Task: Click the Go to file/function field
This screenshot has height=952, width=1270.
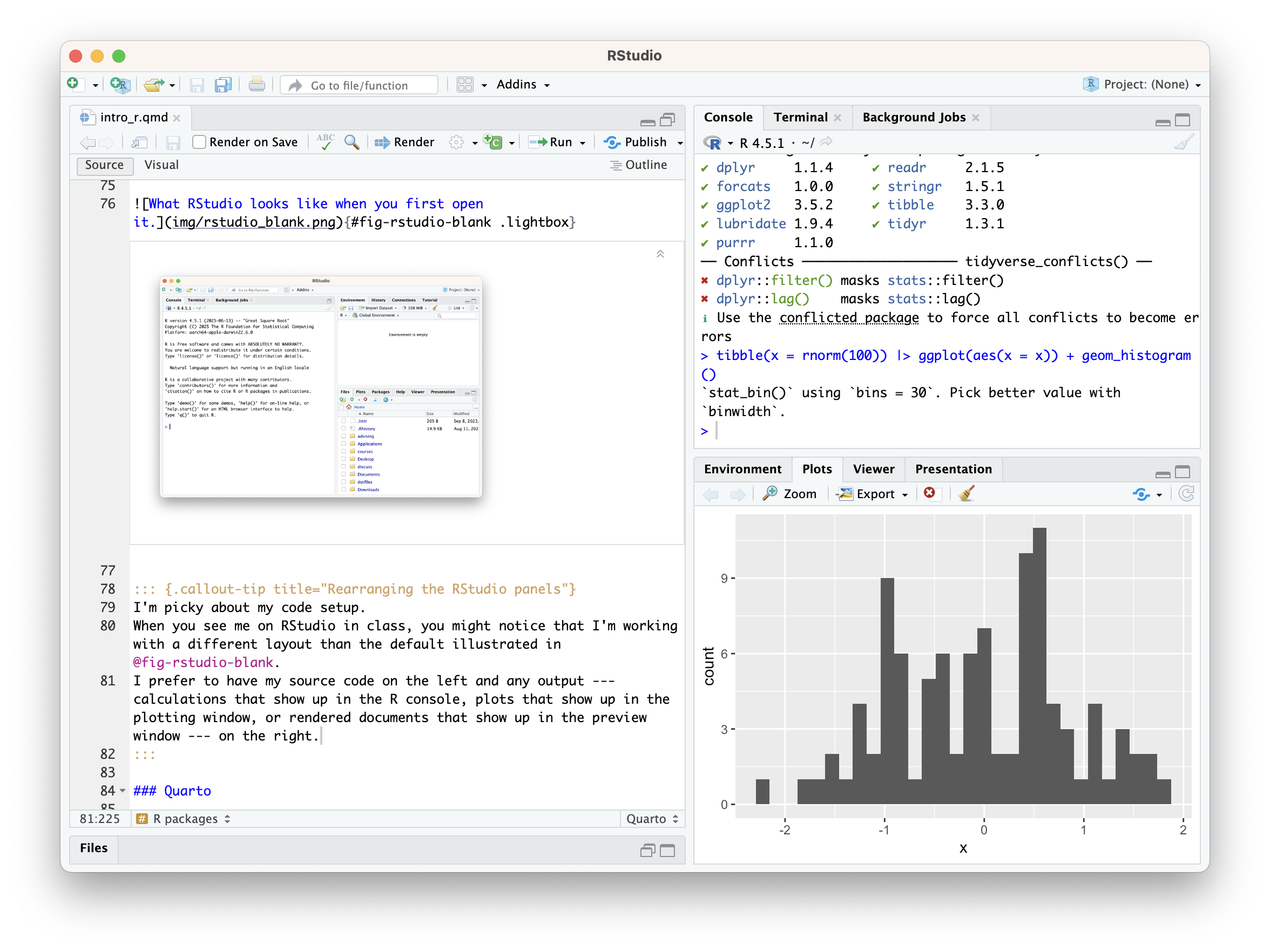Action: point(360,85)
